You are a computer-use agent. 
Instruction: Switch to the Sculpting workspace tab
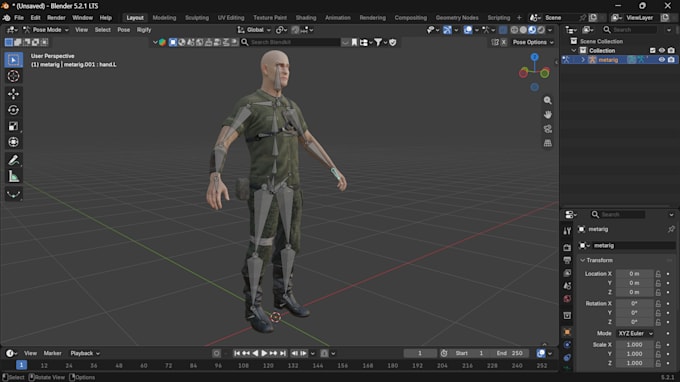coord(197,18)
